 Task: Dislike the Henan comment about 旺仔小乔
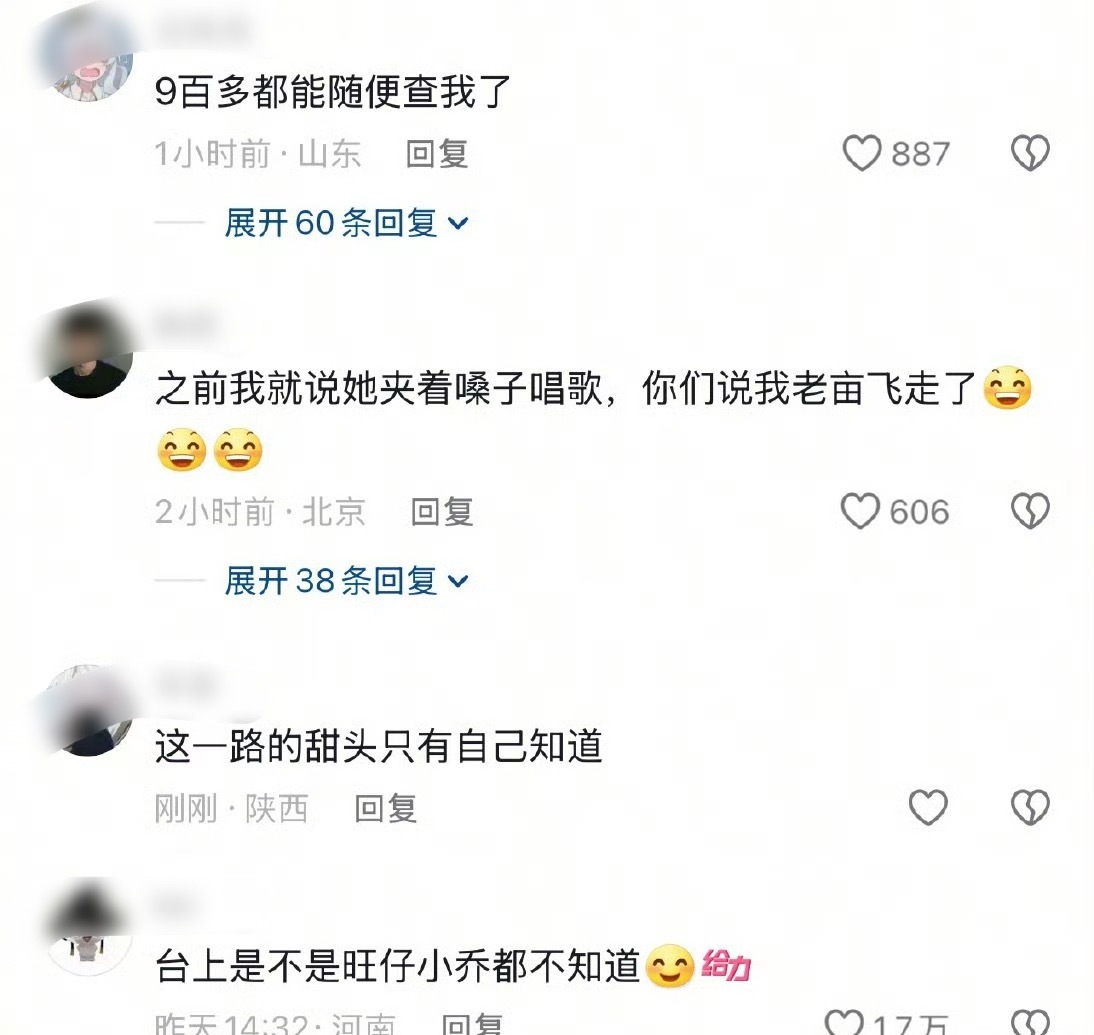point(1031,1022)
